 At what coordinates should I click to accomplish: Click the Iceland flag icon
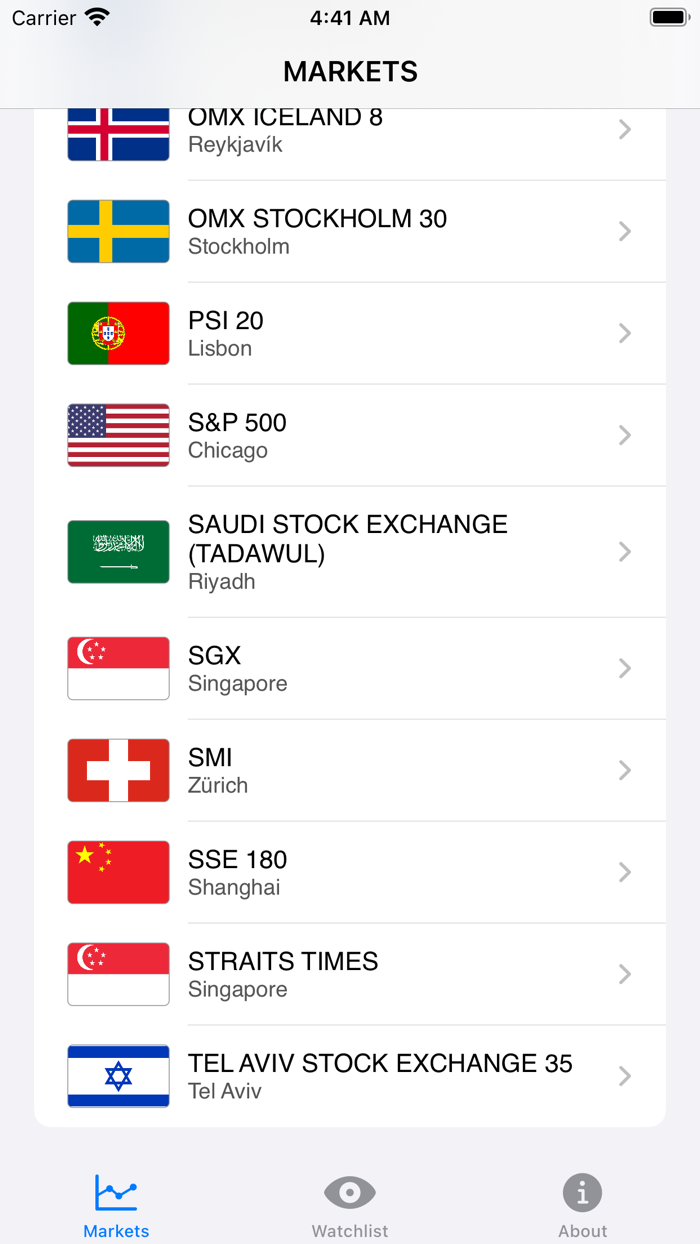[x=117, y=132]
